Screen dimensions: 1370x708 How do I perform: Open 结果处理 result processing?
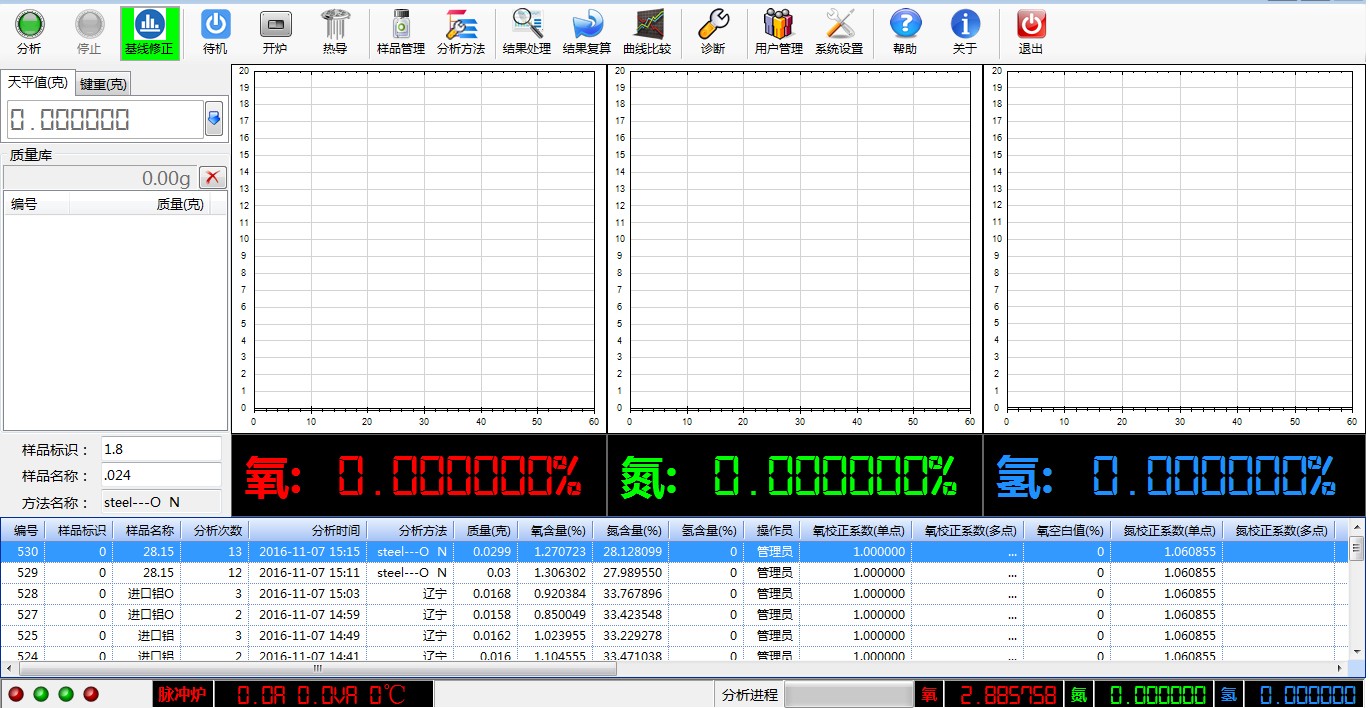[526, 32]
